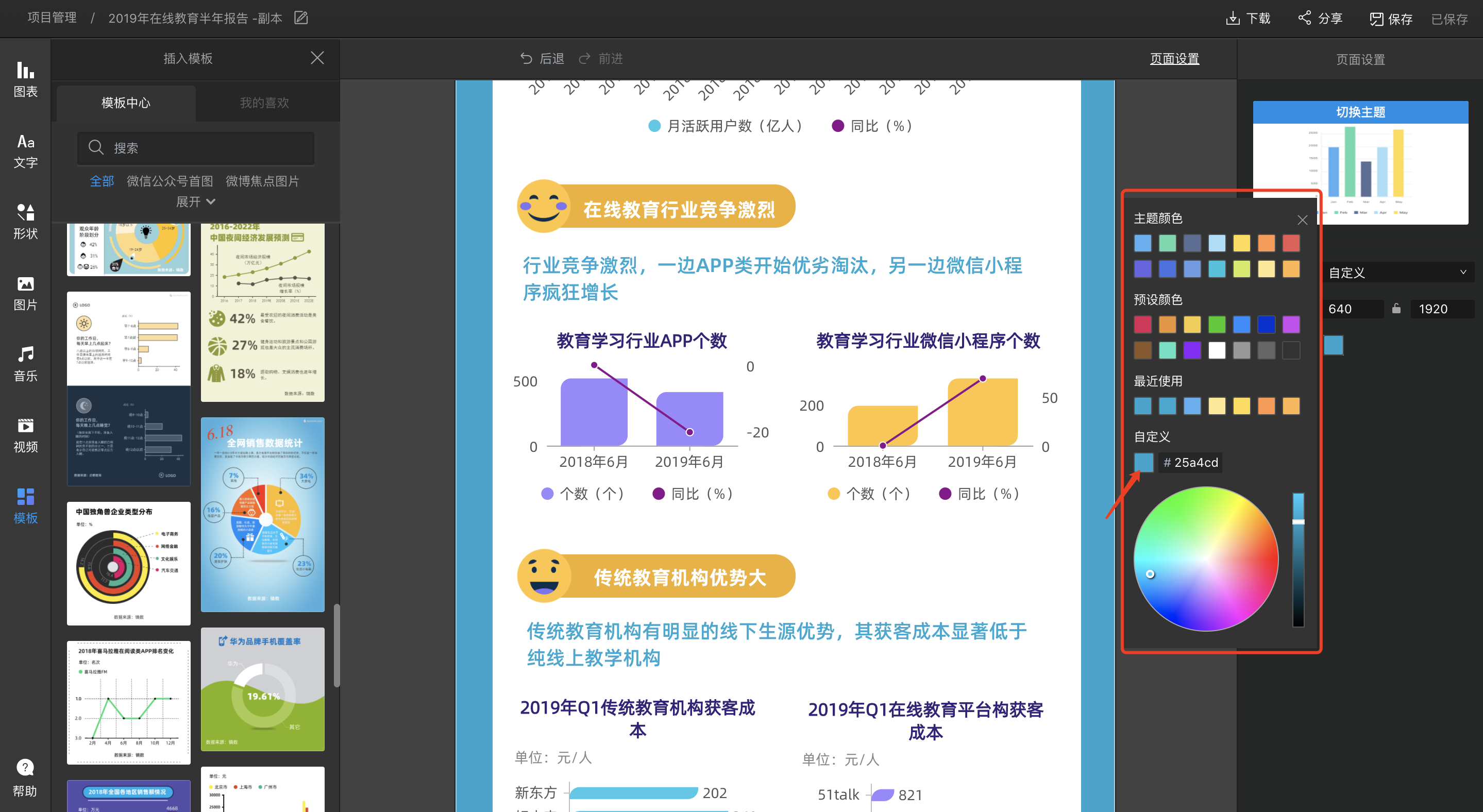Click the edit pencil icon next to project title
The height and width of the screenshot is (812, 1483).
click(x=301, y=18)
